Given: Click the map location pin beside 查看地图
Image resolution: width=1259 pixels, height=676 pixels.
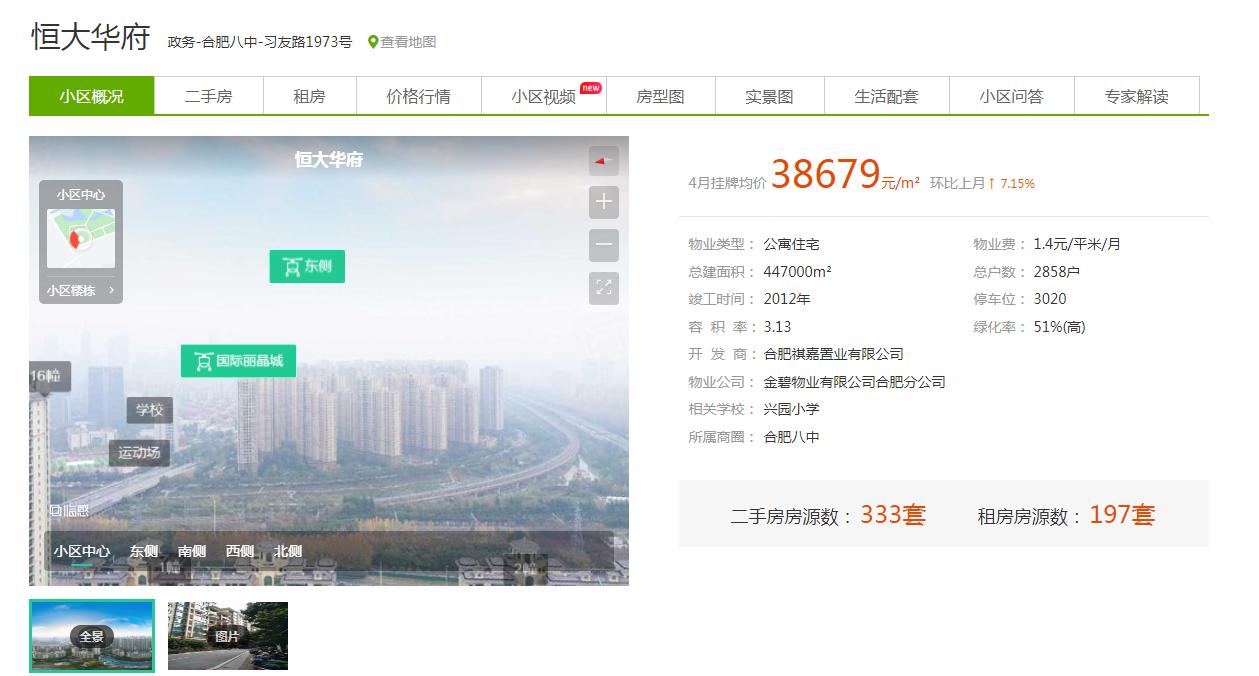Looking at the screenshot, I should click(371, 43).
